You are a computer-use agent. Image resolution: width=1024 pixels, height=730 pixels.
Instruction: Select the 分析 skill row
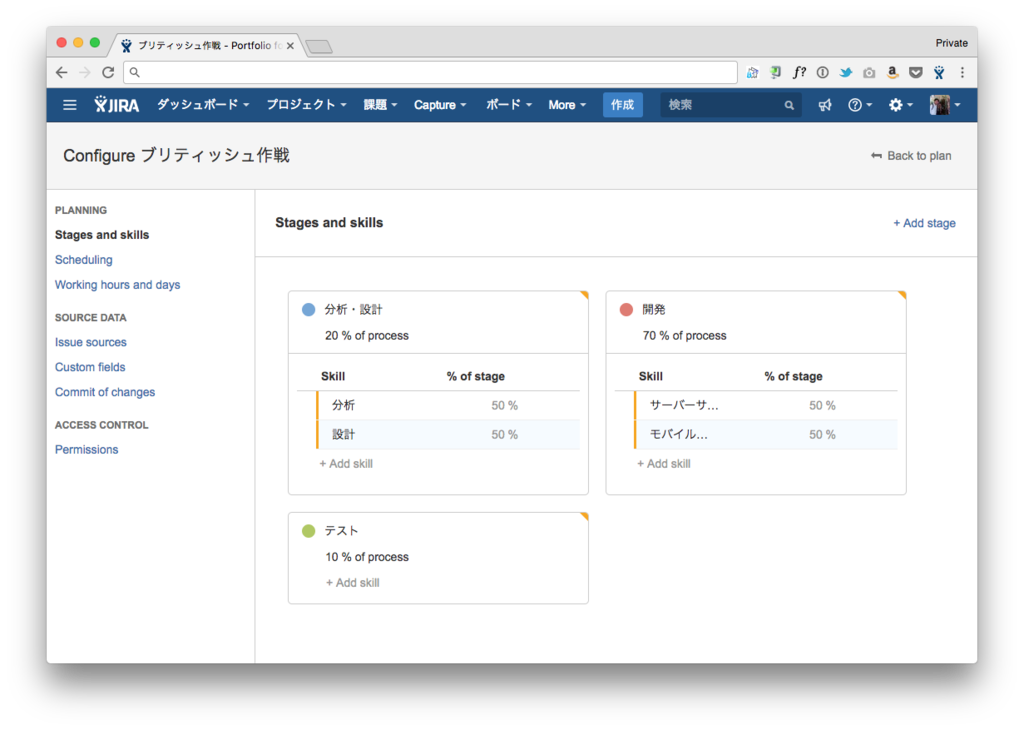click(448, 405)
